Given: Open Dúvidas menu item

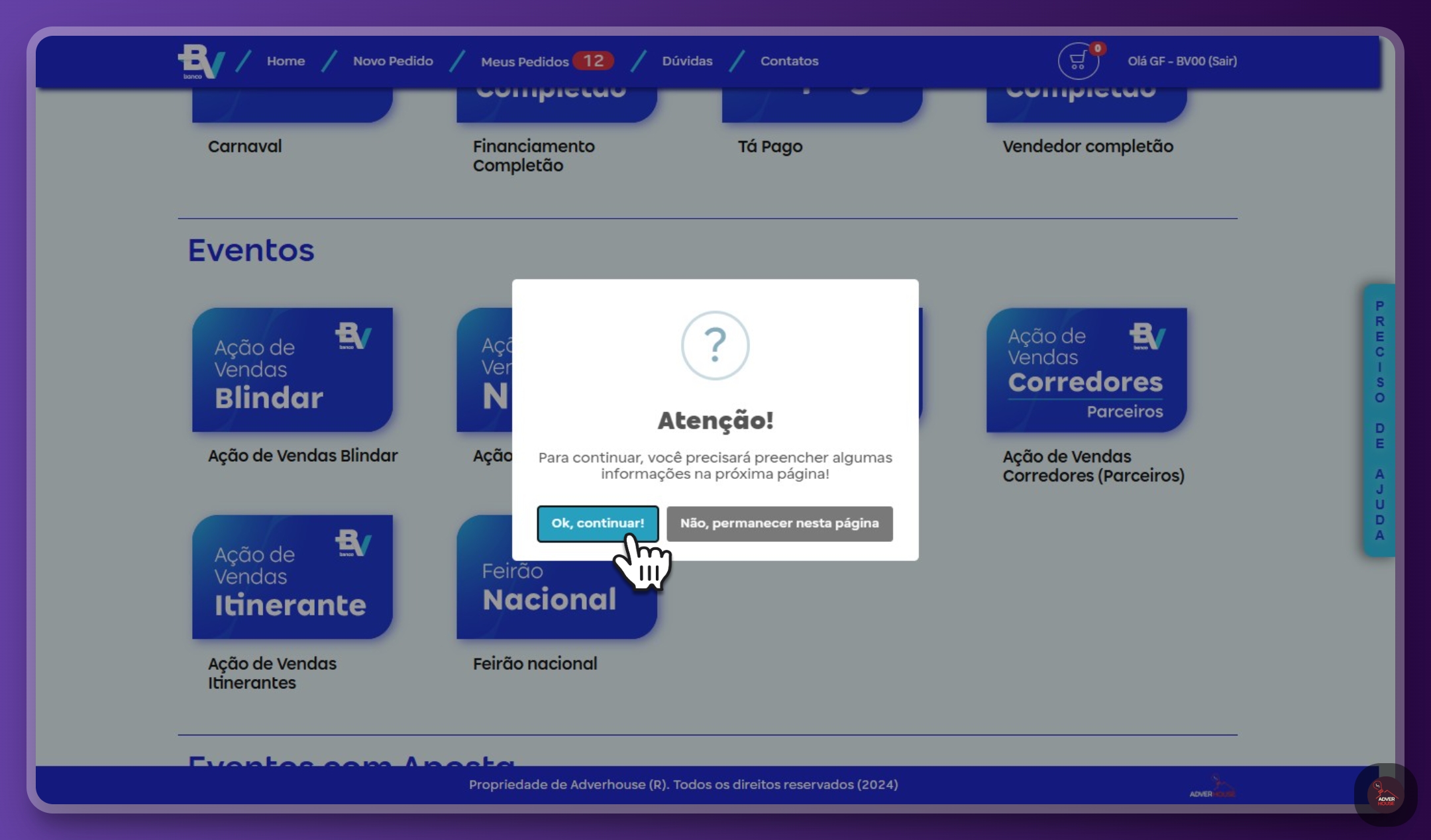Looking at the screenshot, I should click(687, 61).
